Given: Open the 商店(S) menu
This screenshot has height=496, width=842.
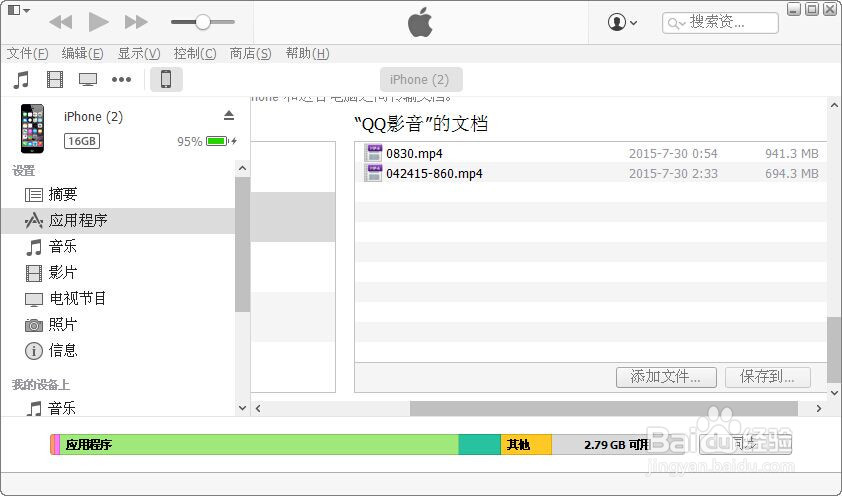Looking at the screenshot, I should [x=250, y=54].
